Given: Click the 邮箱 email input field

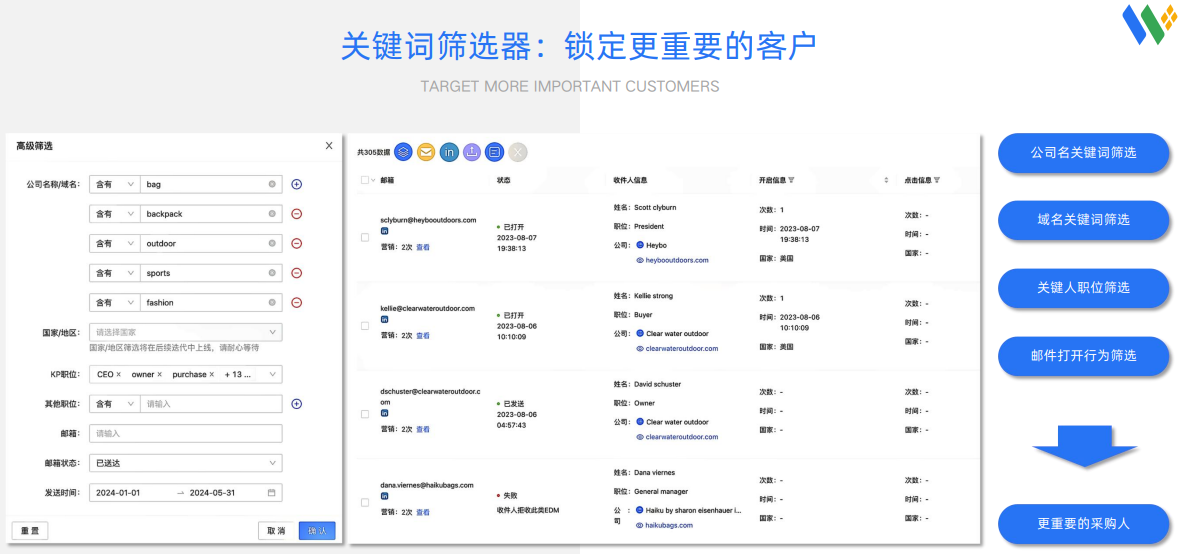Looking at the screenshot, I should pos(185,434).
